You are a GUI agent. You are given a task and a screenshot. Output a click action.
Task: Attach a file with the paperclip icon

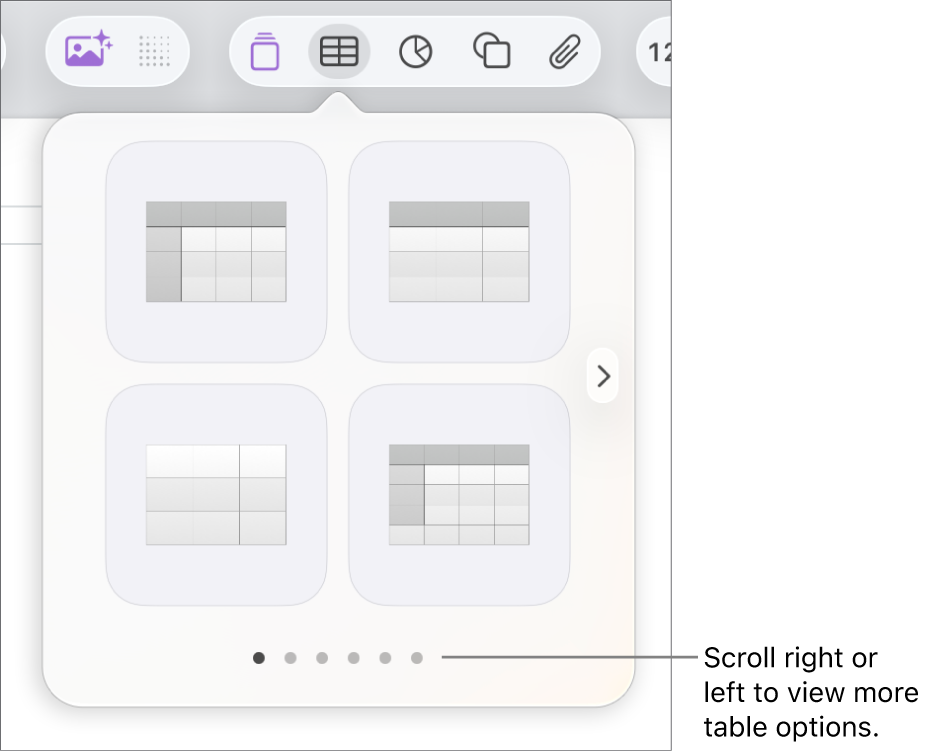click(x=563, y=51)
